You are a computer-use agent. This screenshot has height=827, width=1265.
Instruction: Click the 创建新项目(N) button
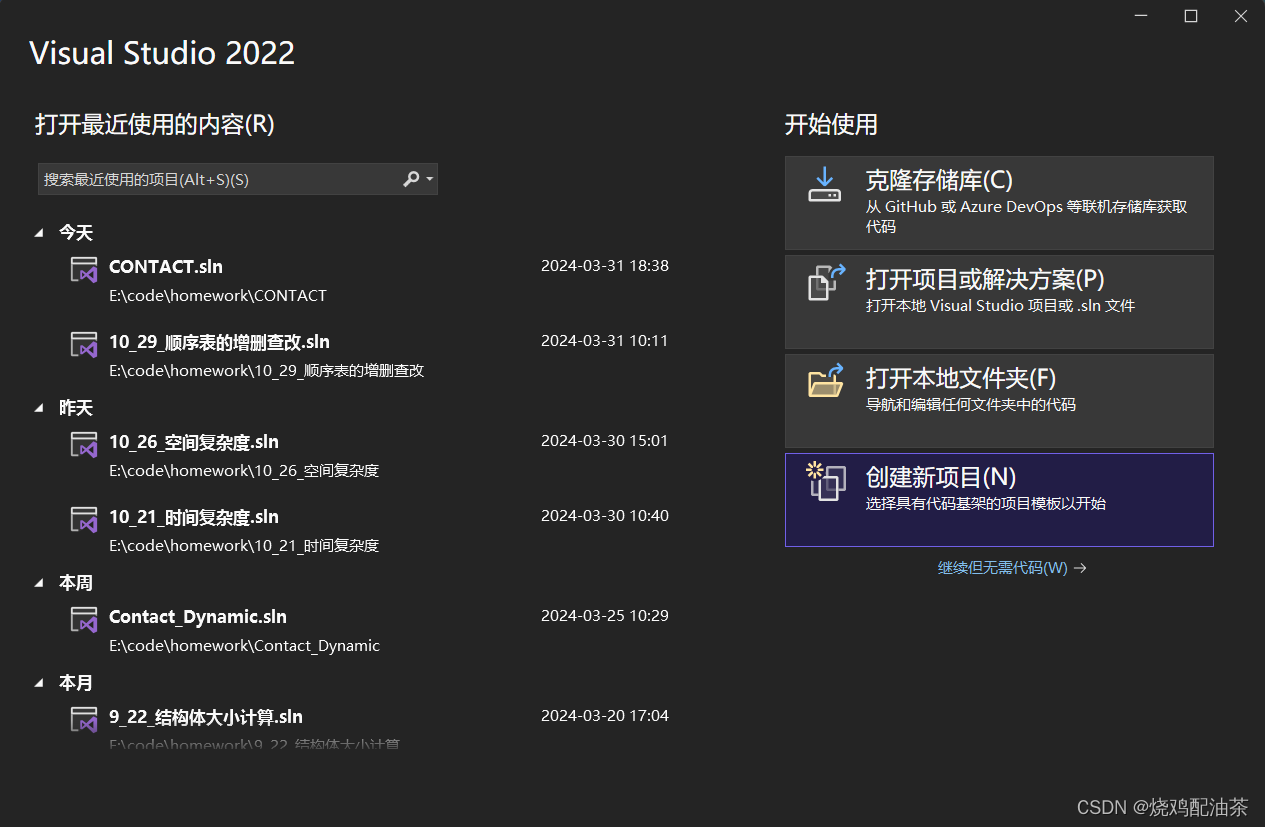coord(999,500)
